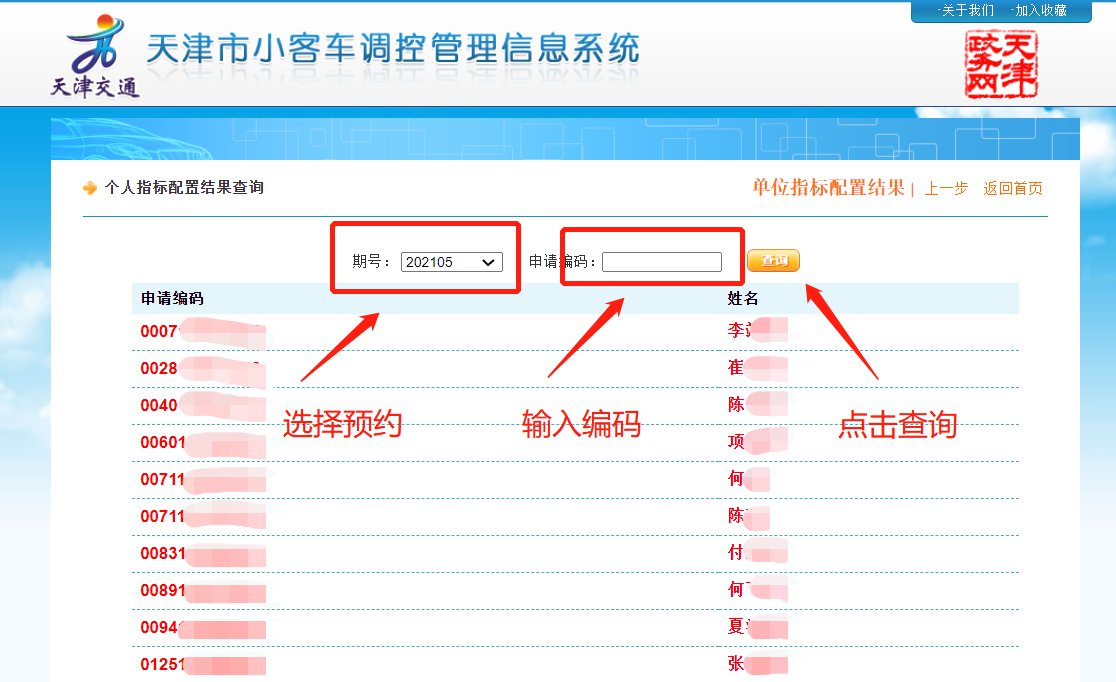Open the 期号 202105 dropdown
The image size is (1116, 682).
coord(452,262)
